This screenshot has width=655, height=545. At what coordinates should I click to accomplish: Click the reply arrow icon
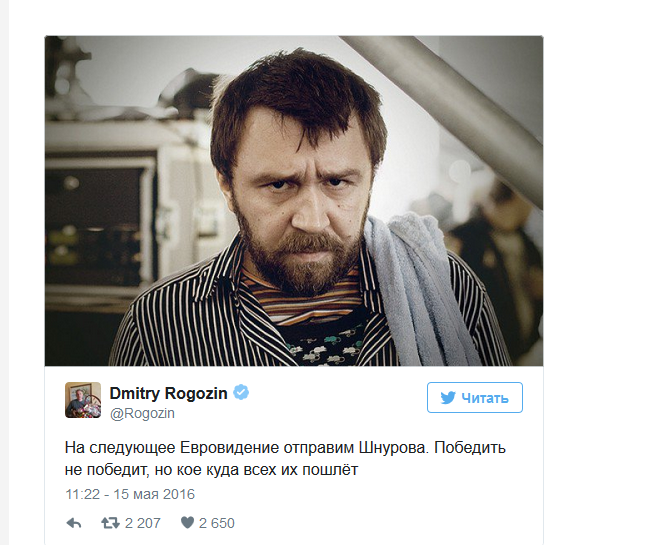74,523
